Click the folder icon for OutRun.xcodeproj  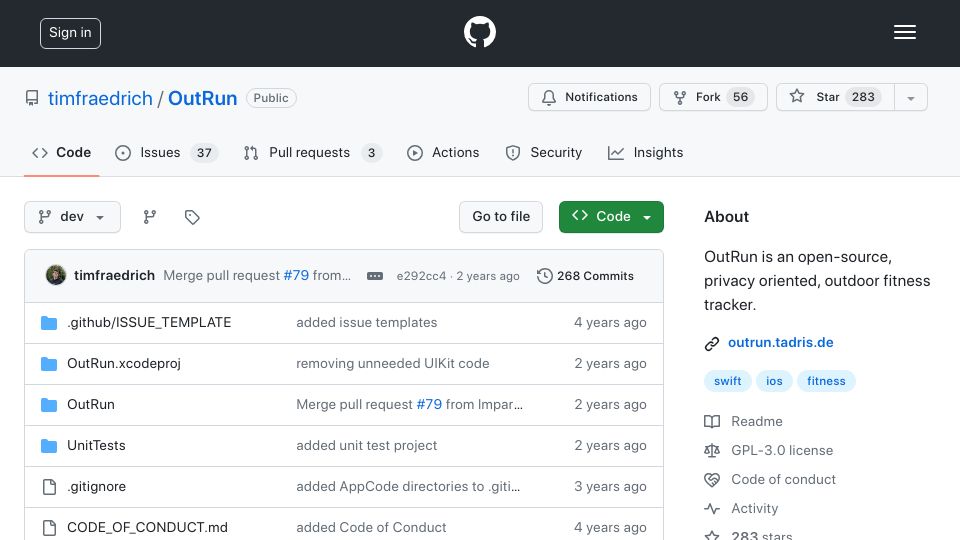[x=49, y=364]
